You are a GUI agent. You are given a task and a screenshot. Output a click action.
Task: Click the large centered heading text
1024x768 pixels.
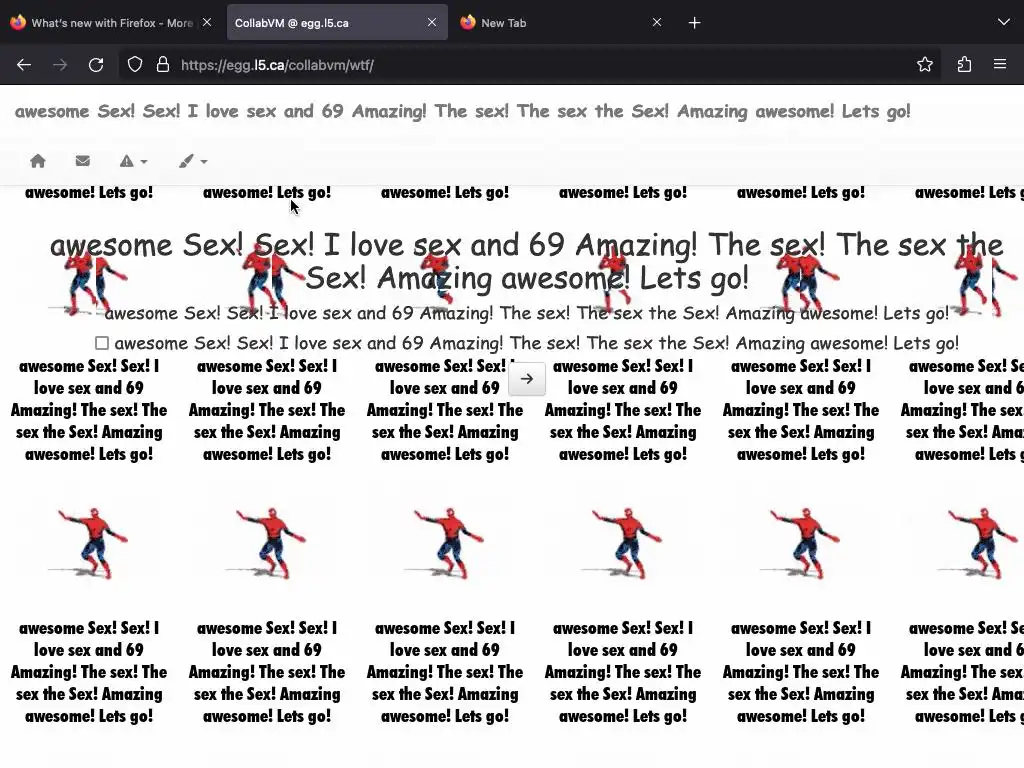[x=526, y=261]
